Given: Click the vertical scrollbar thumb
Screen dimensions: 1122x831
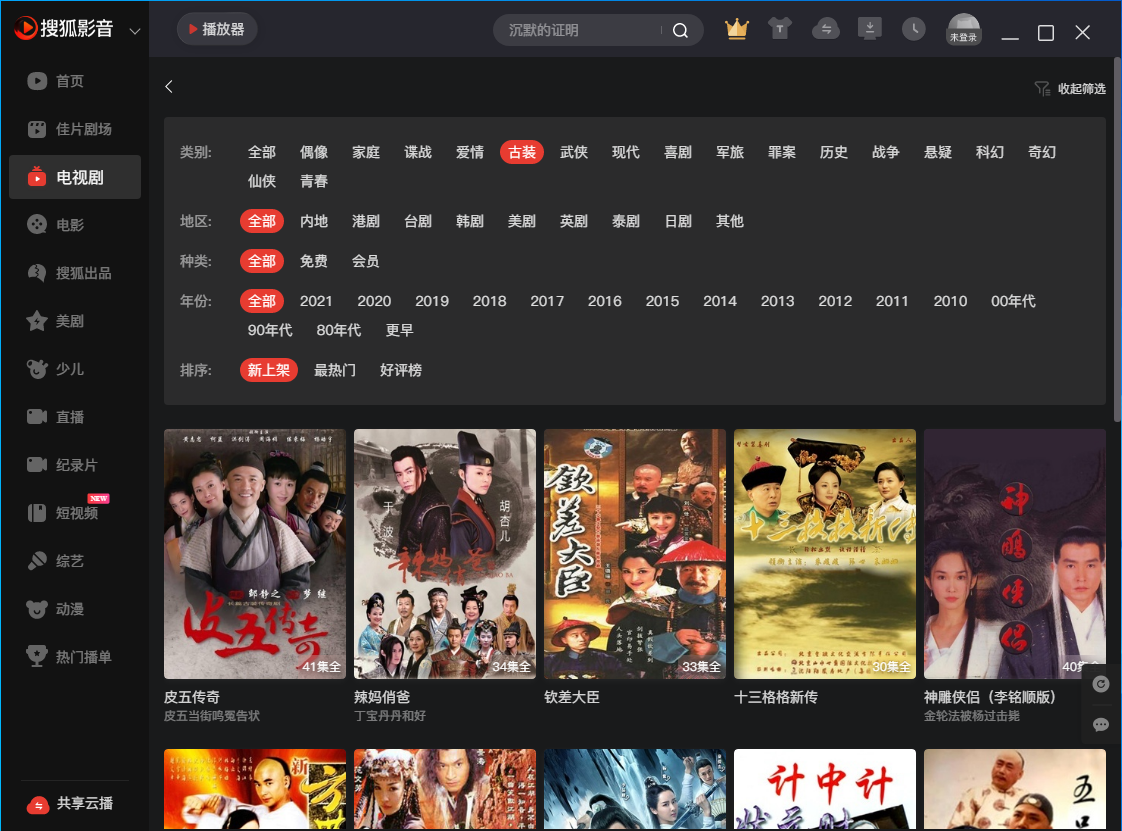Looking at the screenshot, I should pos(1117,240).
